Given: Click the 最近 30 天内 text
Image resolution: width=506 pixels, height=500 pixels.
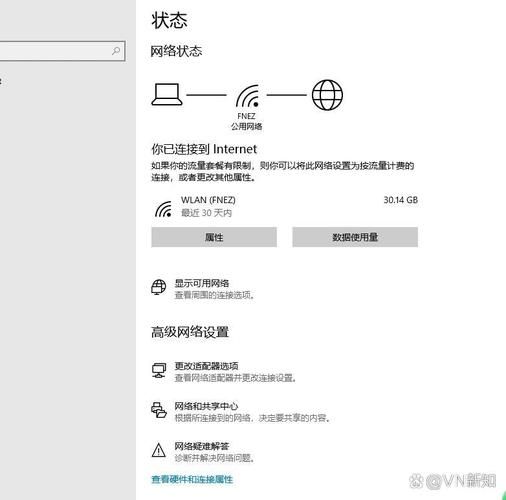Looking at the screenshot, I should (x=206, y=213).
